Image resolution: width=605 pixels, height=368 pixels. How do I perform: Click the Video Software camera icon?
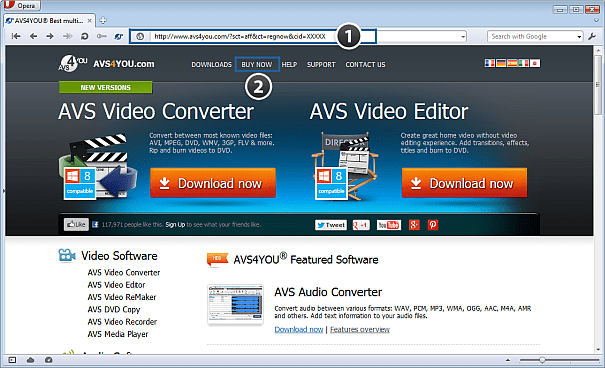coord(67,255)
